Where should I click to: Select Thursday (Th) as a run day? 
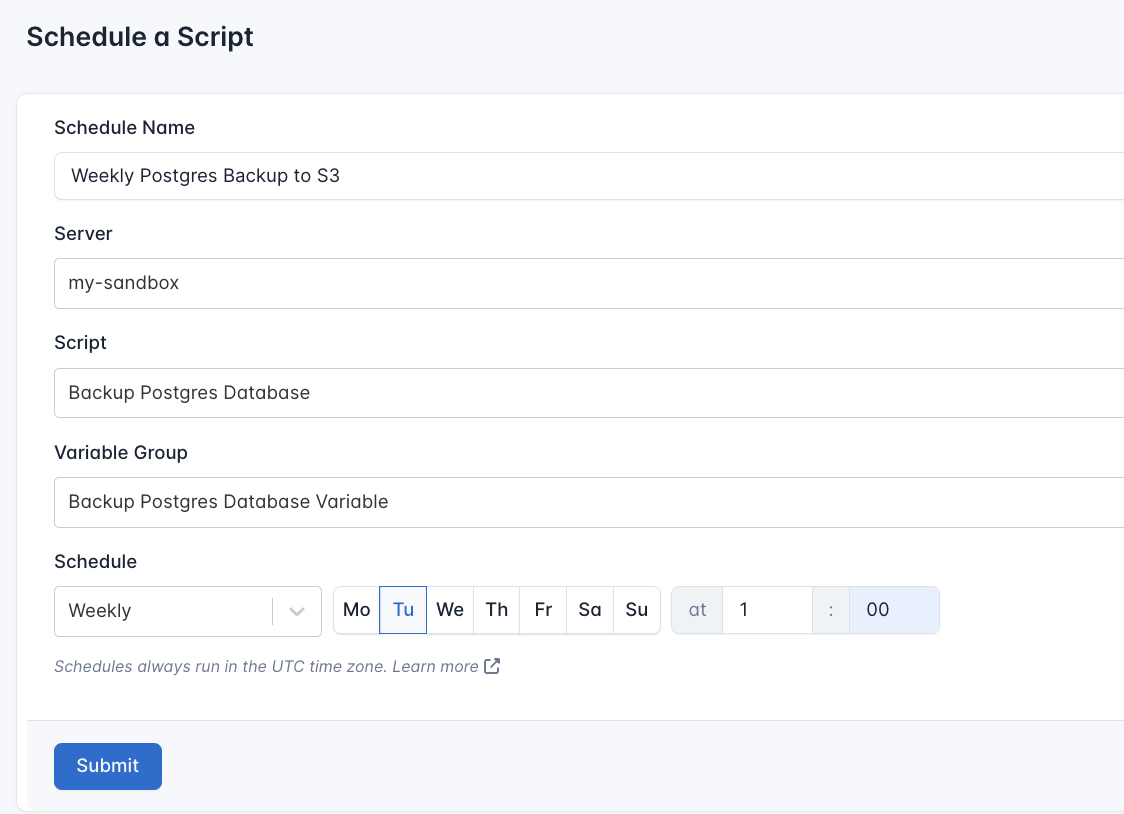click(496, 609)
